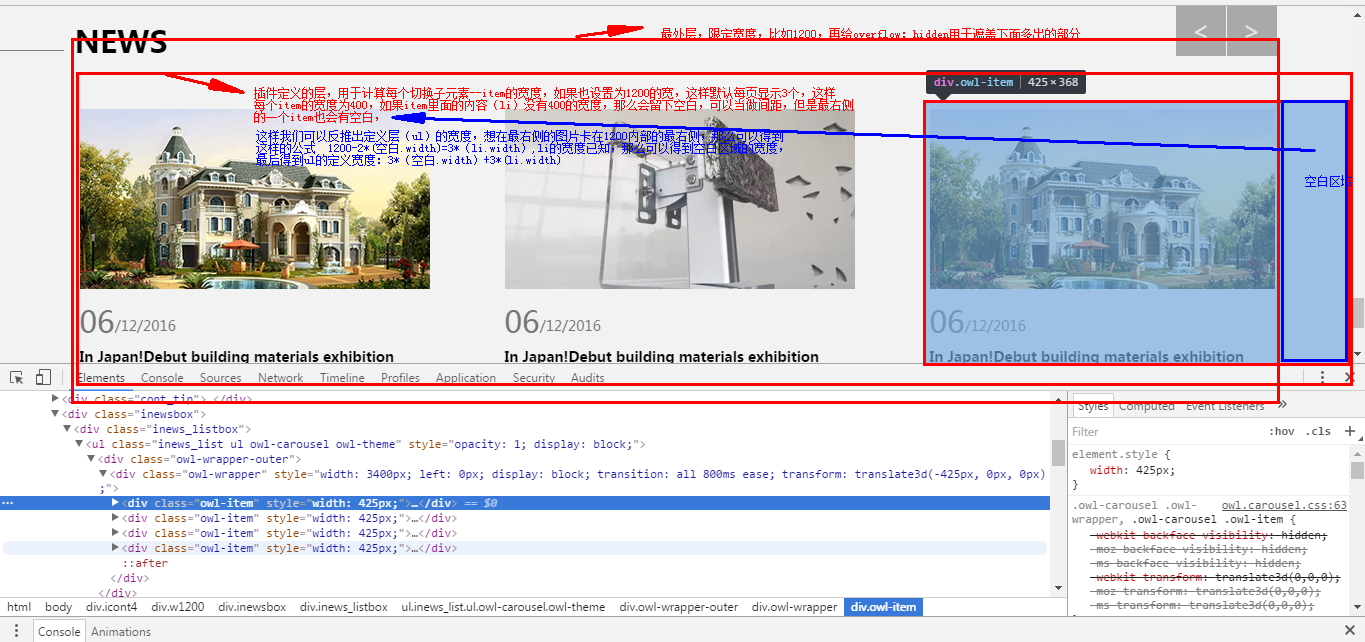This screenshot has width=1365, height=642.
Task: Activate the inspect element picker icon
Action: tap(17, 377)
